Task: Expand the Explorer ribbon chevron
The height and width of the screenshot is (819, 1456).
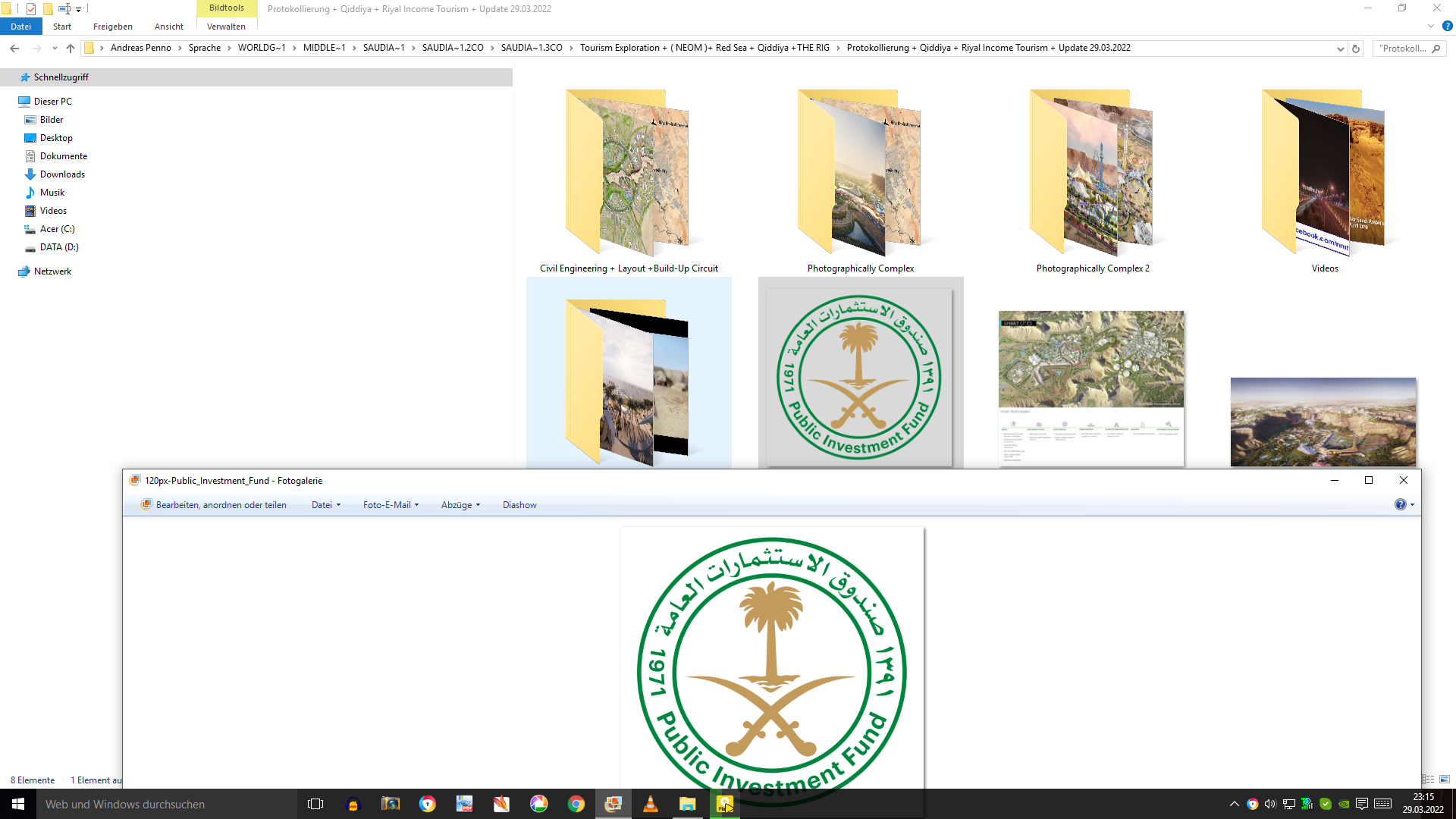Action: pyautogui.click(x=1431, y=26)
